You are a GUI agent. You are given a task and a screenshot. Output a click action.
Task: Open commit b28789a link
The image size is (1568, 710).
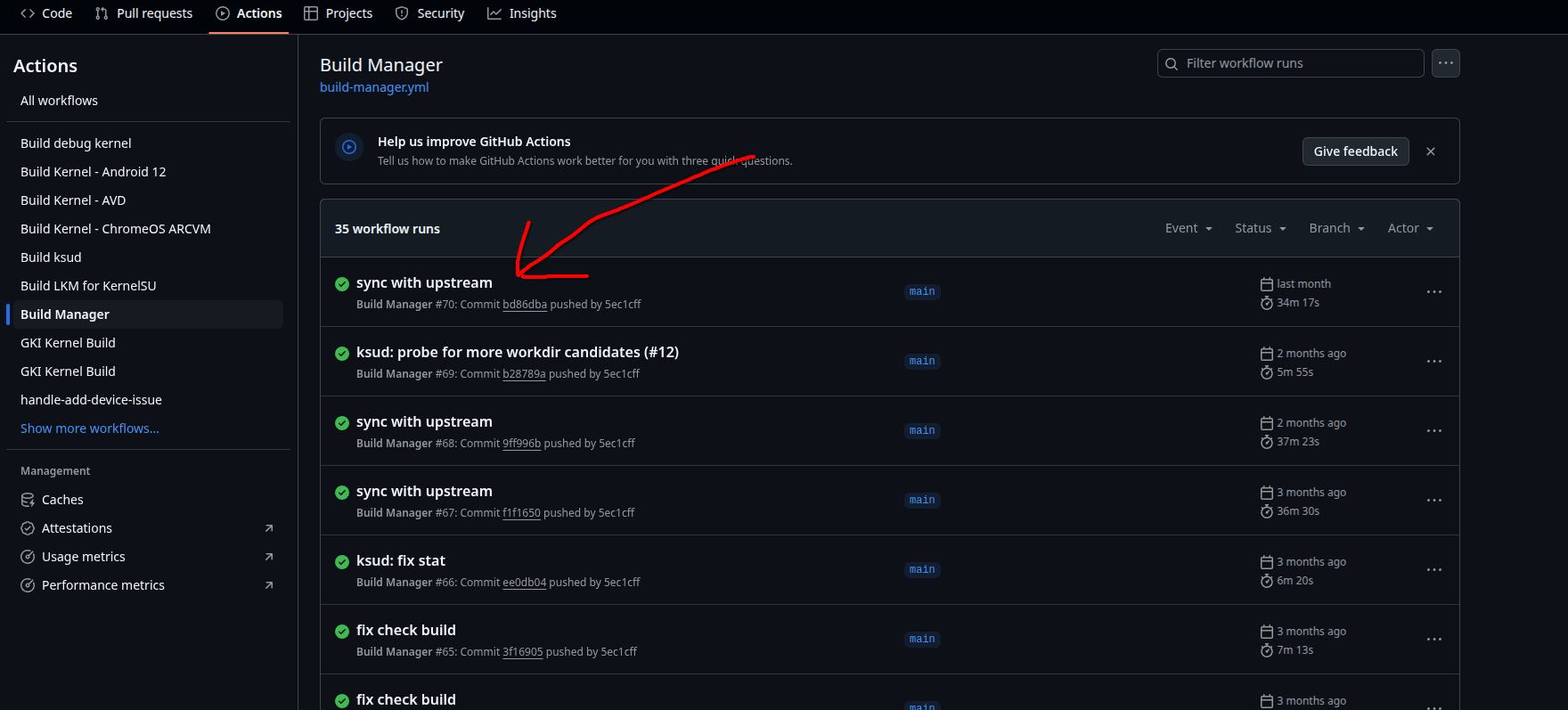tap(524, 374)
